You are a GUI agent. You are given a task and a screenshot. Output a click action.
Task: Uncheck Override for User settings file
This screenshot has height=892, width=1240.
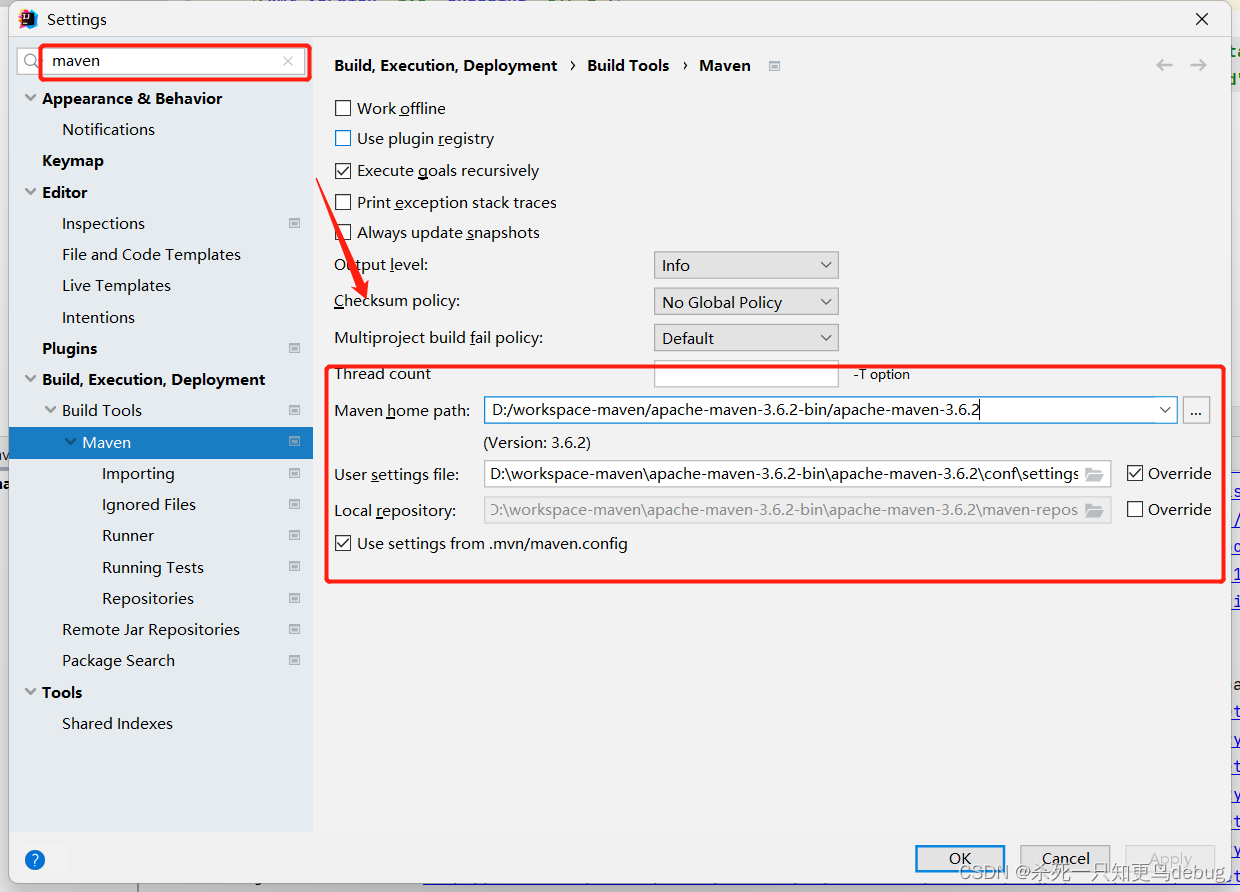coord(1135,473)
